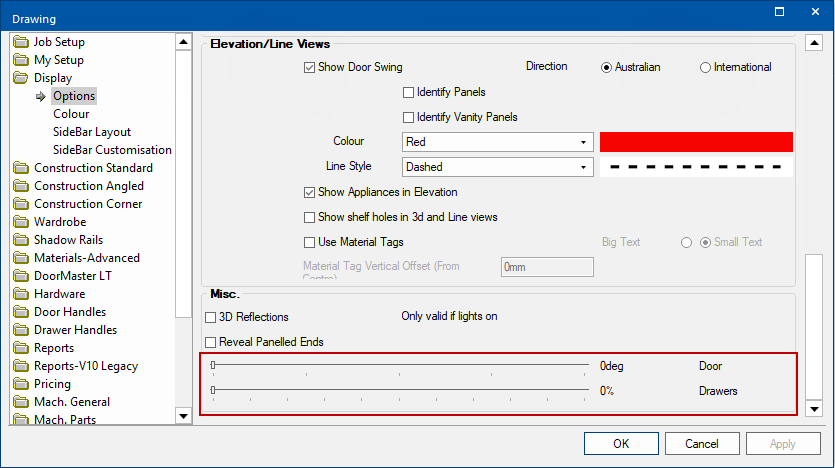Enable Use Material Tags checkbox
This screenshot has width=835, height=468.
309,242
